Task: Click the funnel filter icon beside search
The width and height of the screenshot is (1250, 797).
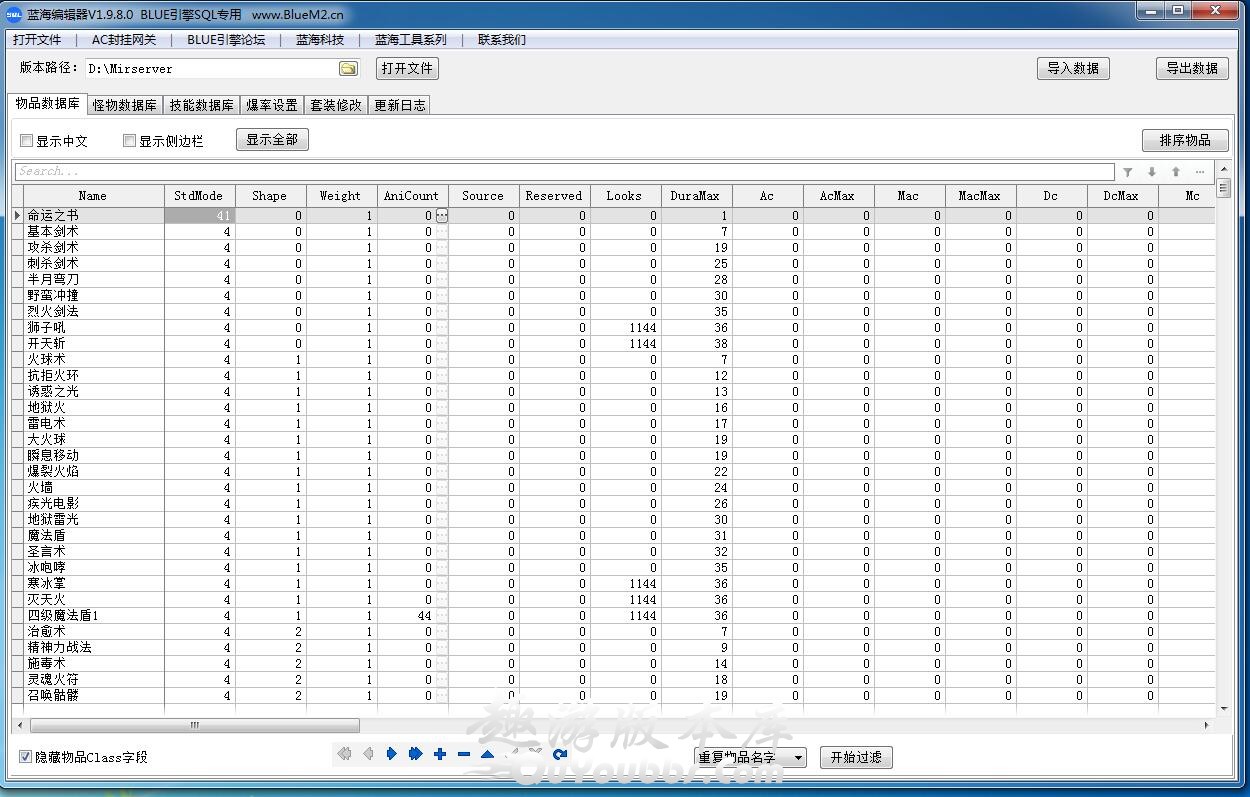Action: click(1127, 172)
